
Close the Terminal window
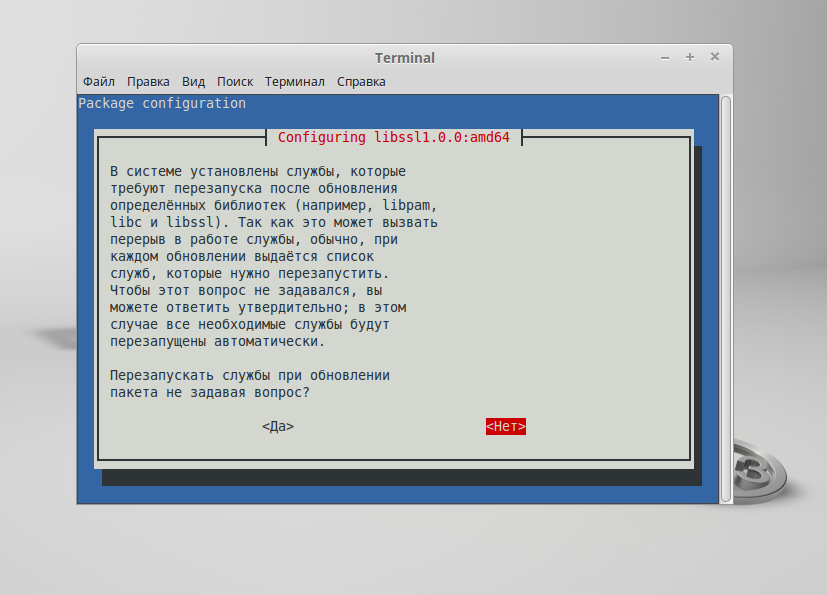point(714,58)
